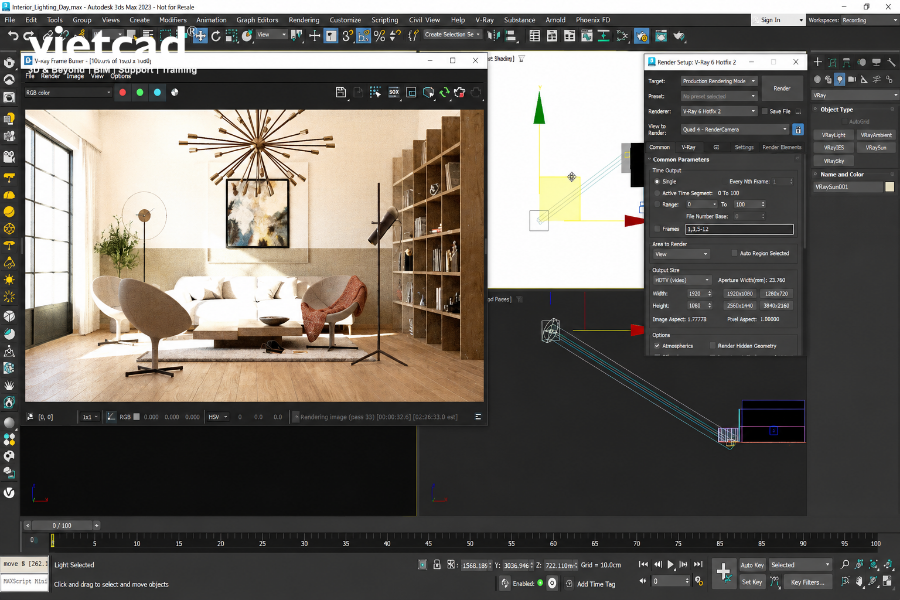Click the large Set Keys plus icon
This screenshot has width=900, height=600.
723,572
